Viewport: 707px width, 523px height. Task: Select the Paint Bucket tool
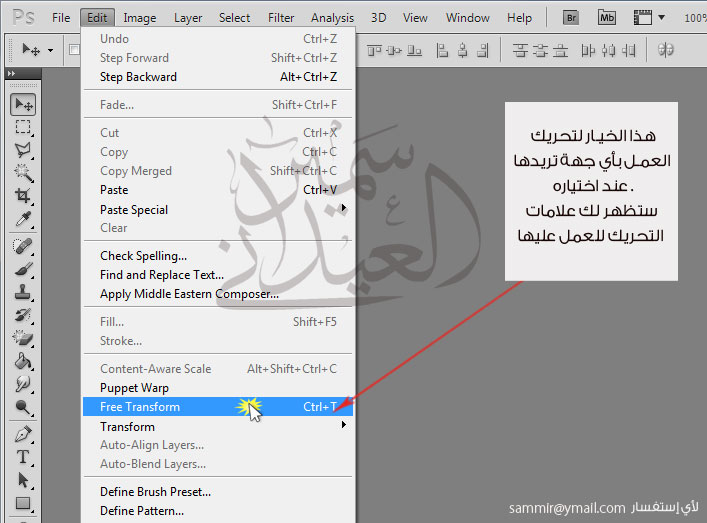(23, 361)
